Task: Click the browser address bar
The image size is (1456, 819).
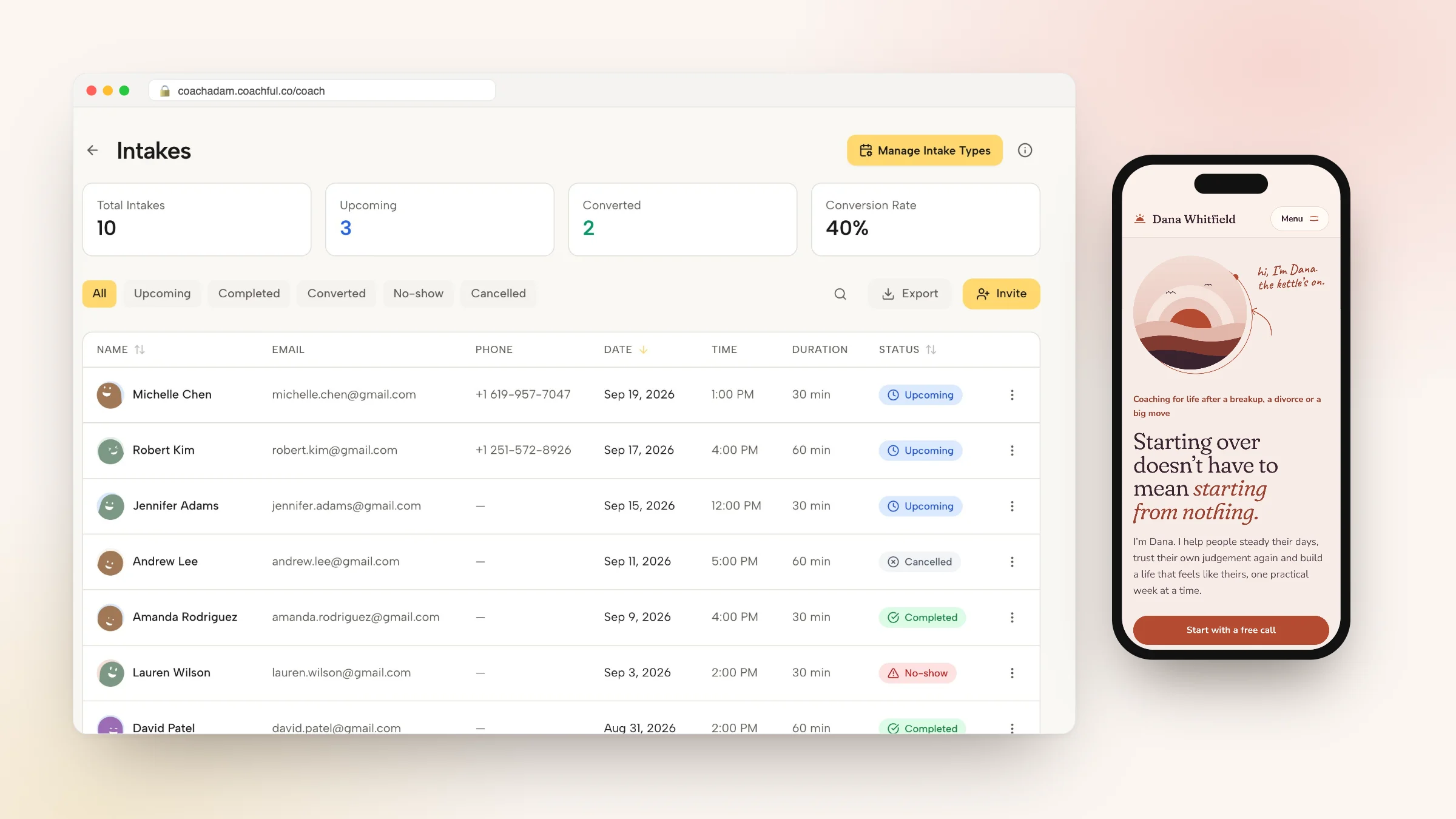Action: click(322, 91)
